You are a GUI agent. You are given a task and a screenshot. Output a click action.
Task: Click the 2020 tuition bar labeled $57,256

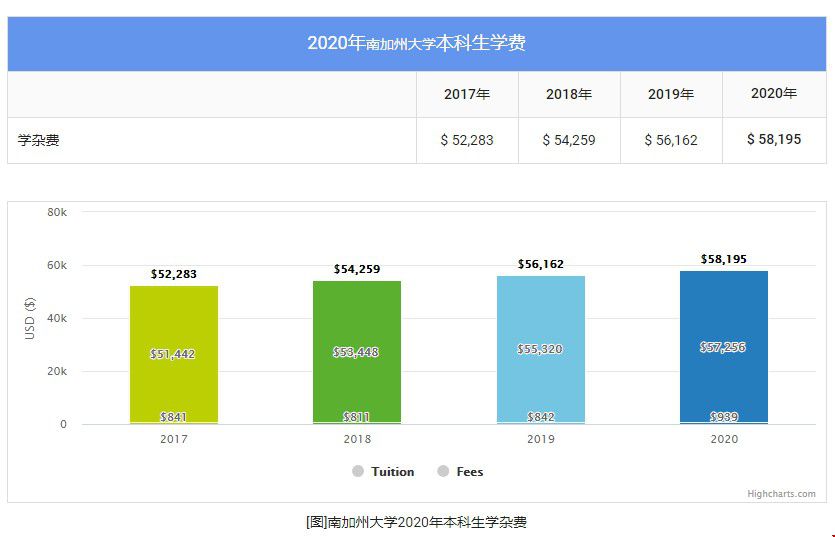point(724,347)
